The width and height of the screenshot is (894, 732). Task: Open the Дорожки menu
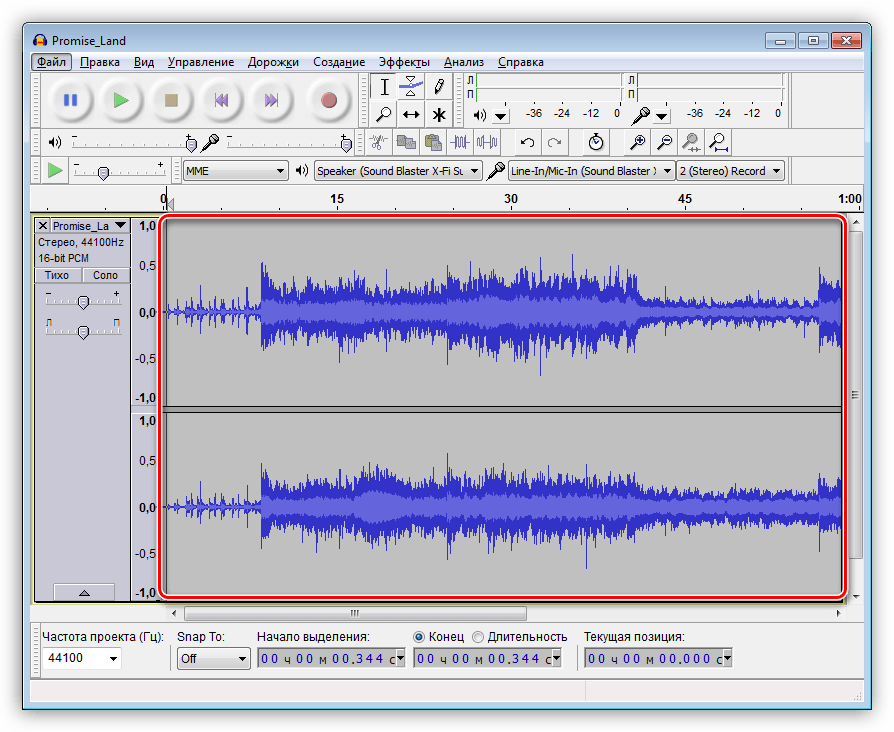[273, 62]
